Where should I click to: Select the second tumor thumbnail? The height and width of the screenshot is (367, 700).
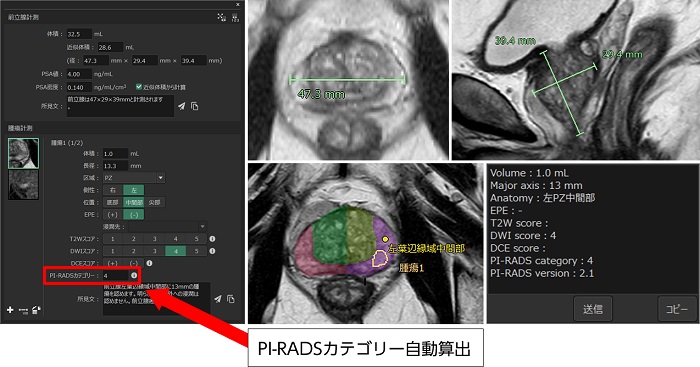[x=23, y=184]
